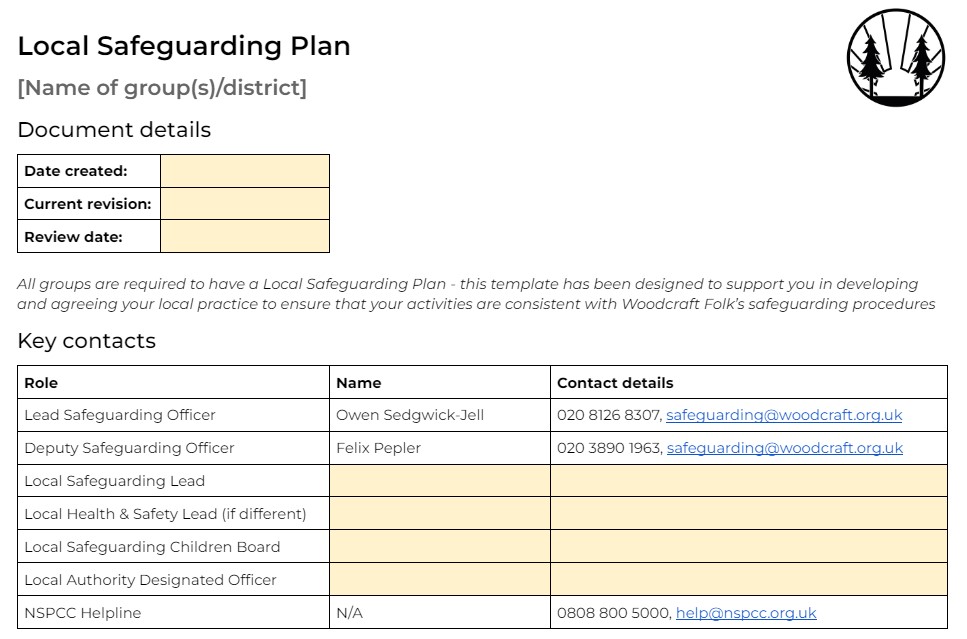
Task: Click Local Safeguarding Children Board name cell
Action: click(440, 547)
